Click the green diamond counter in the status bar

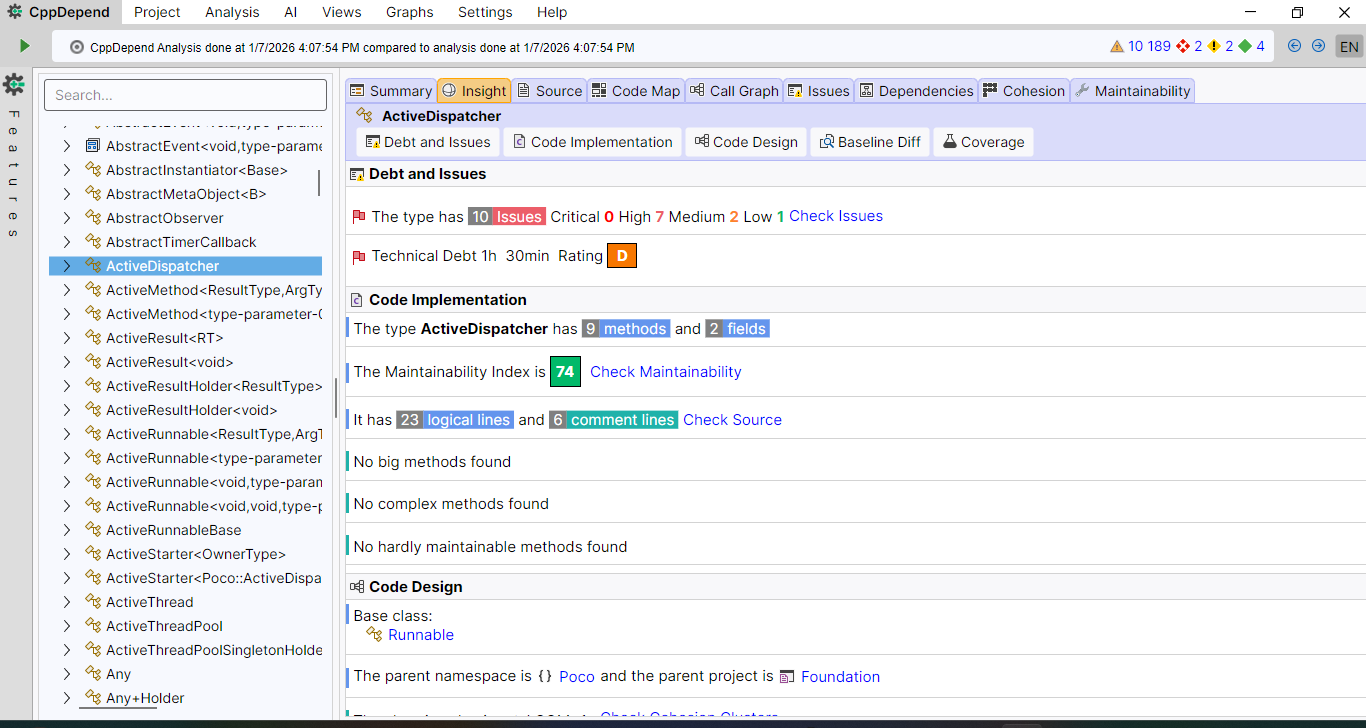(1245, 45)
